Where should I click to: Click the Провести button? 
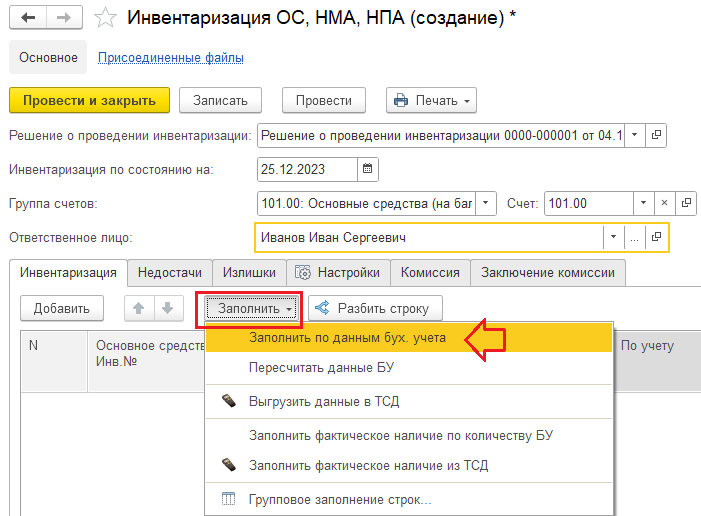pyautogui.click(x=324, y=101)
